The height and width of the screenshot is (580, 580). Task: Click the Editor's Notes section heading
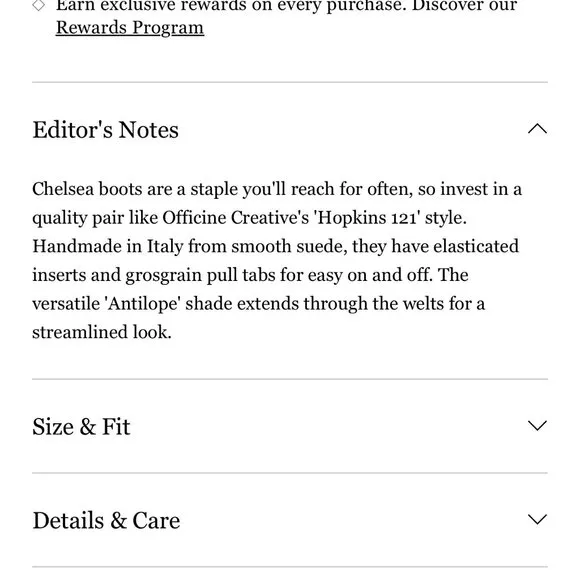coord(106,130)
